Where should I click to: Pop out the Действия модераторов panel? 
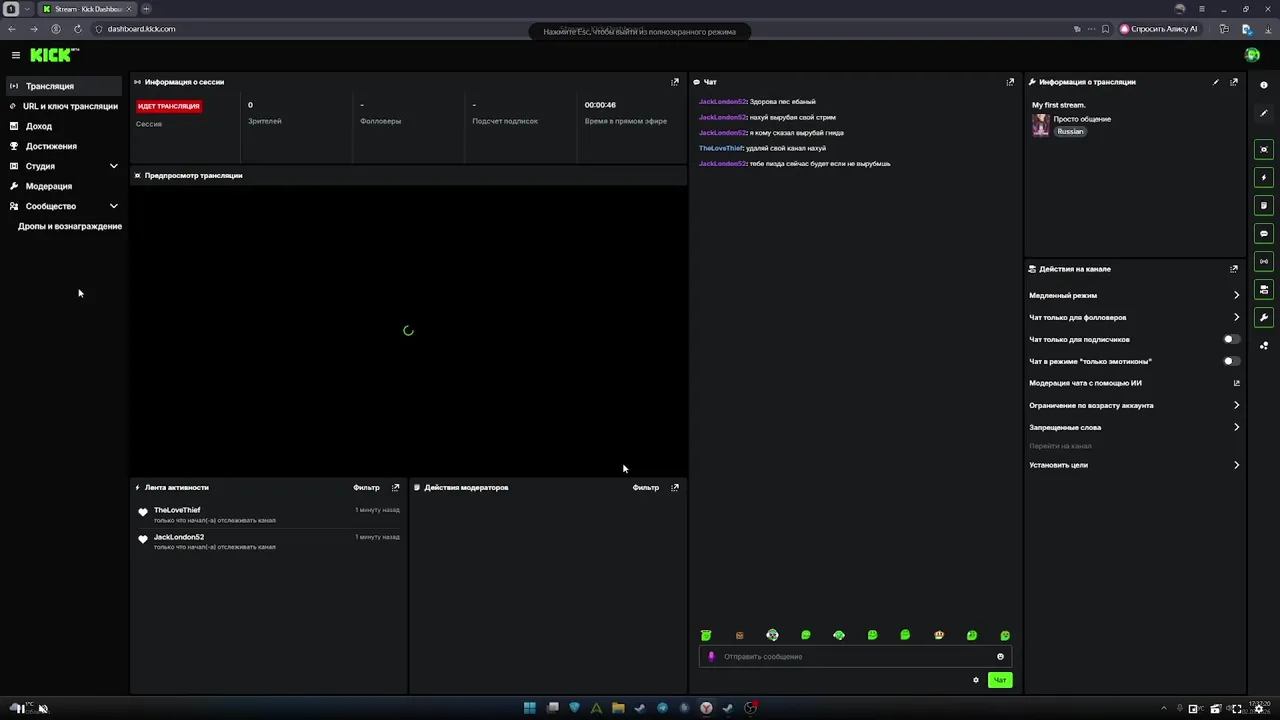point(675,487)
